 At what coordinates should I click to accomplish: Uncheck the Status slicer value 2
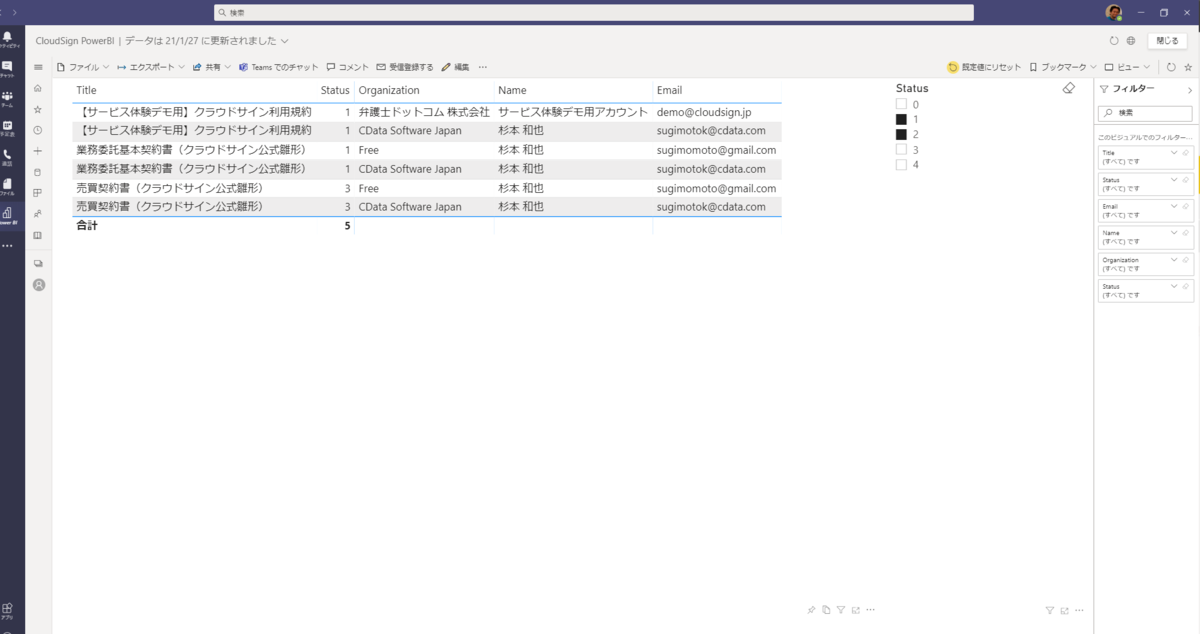coord(901,134)
